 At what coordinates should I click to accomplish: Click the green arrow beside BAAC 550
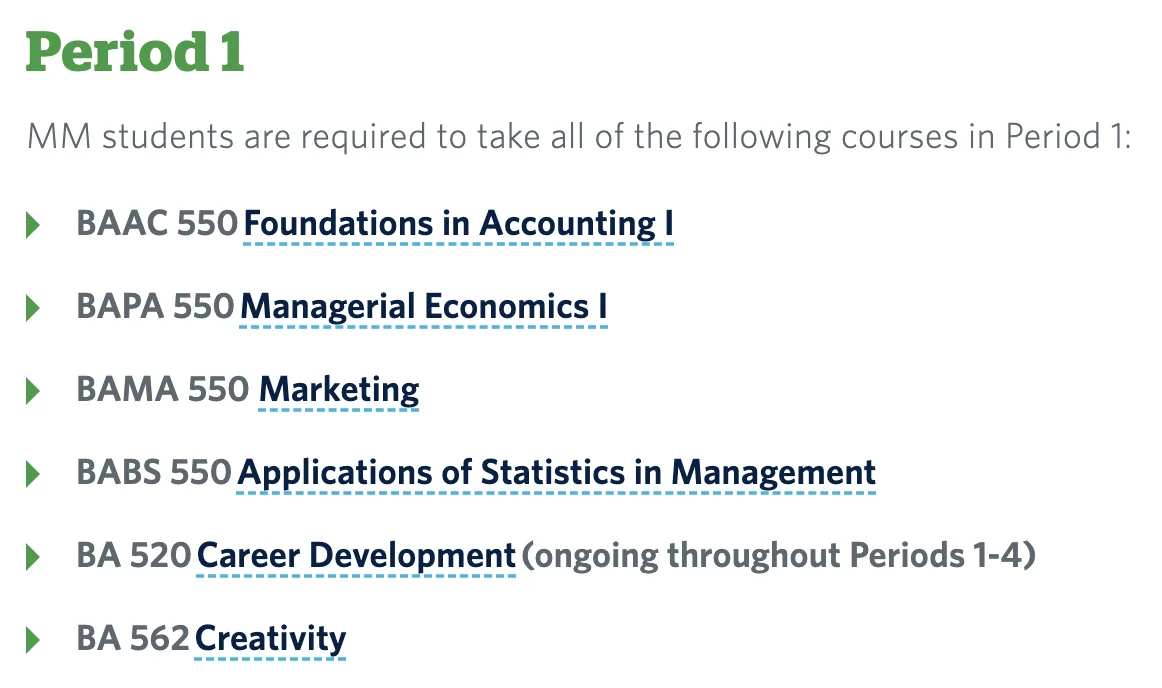pos(32,225)
